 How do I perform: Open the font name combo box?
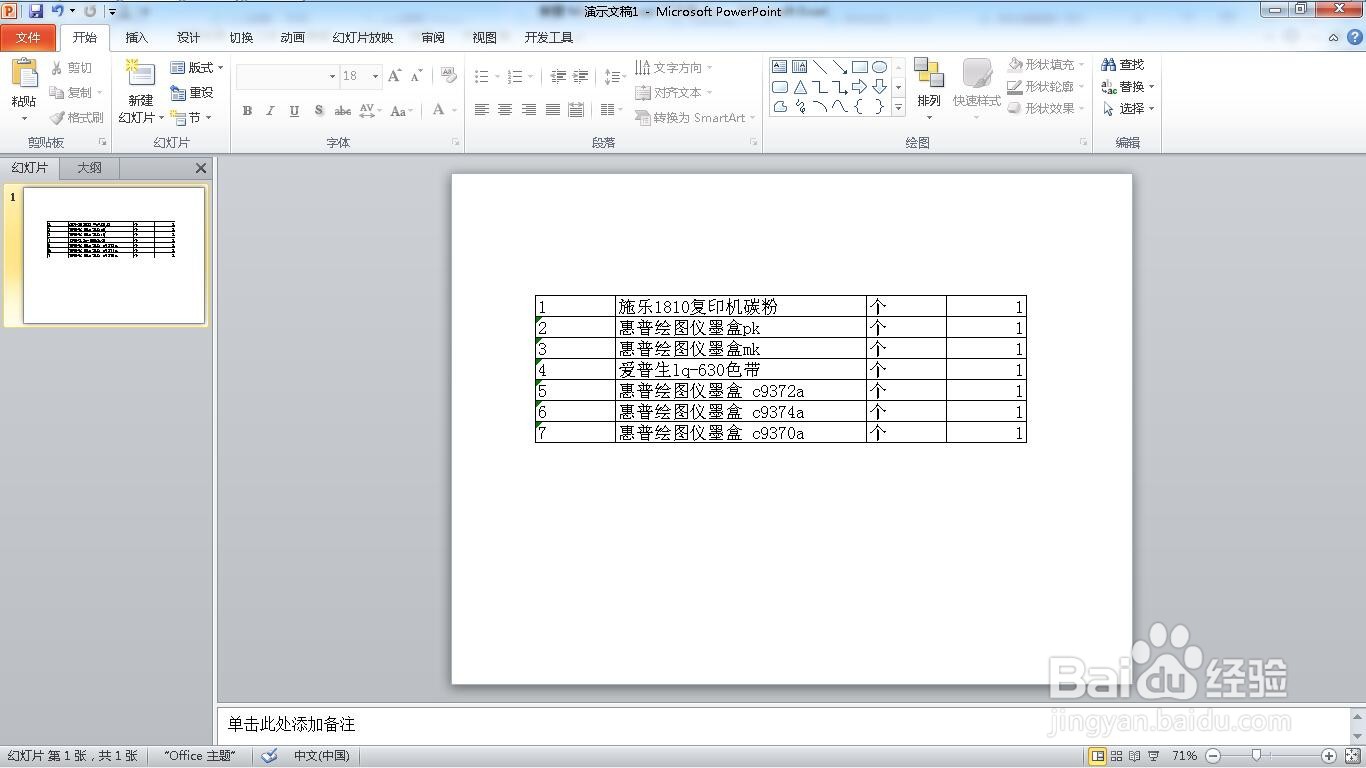(x=287, y=76)
